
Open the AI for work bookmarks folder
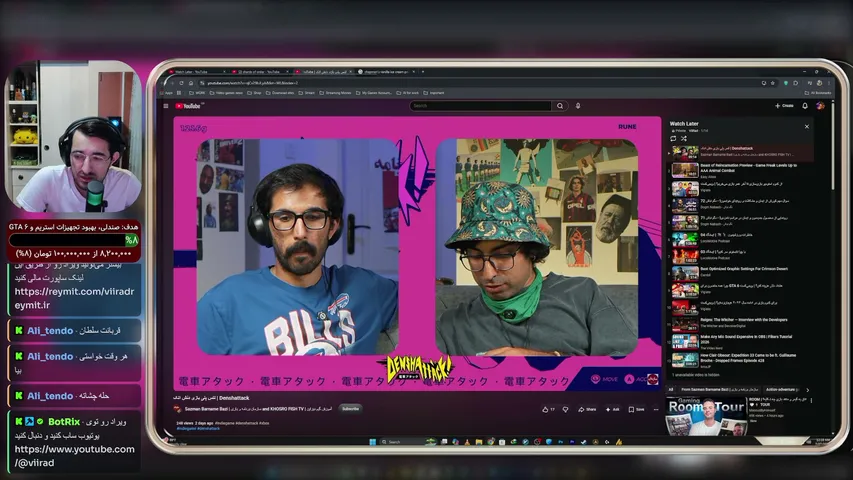408,93
